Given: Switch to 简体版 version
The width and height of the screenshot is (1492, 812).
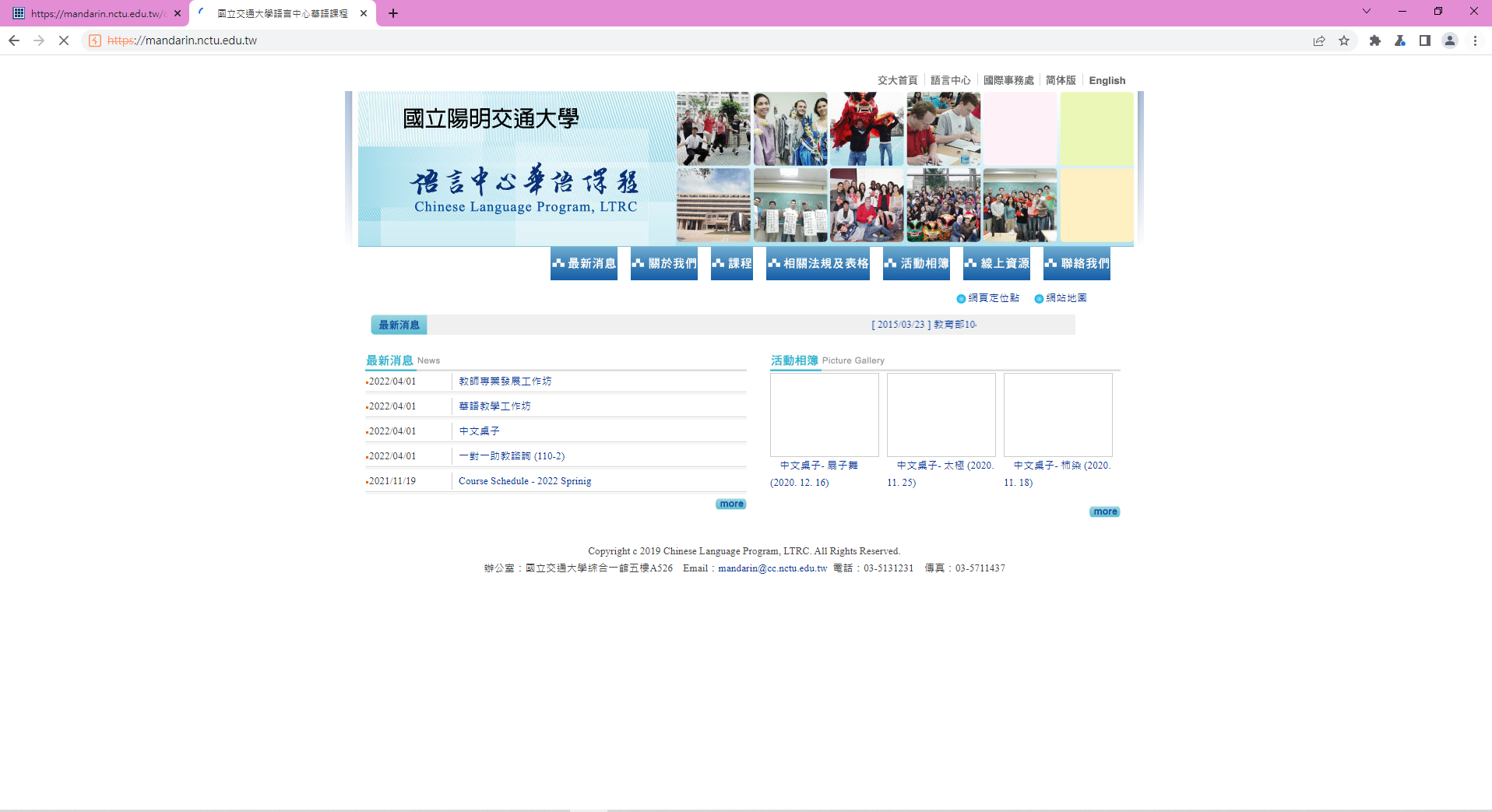Looking at the screenshot, I should (1061, 80).
